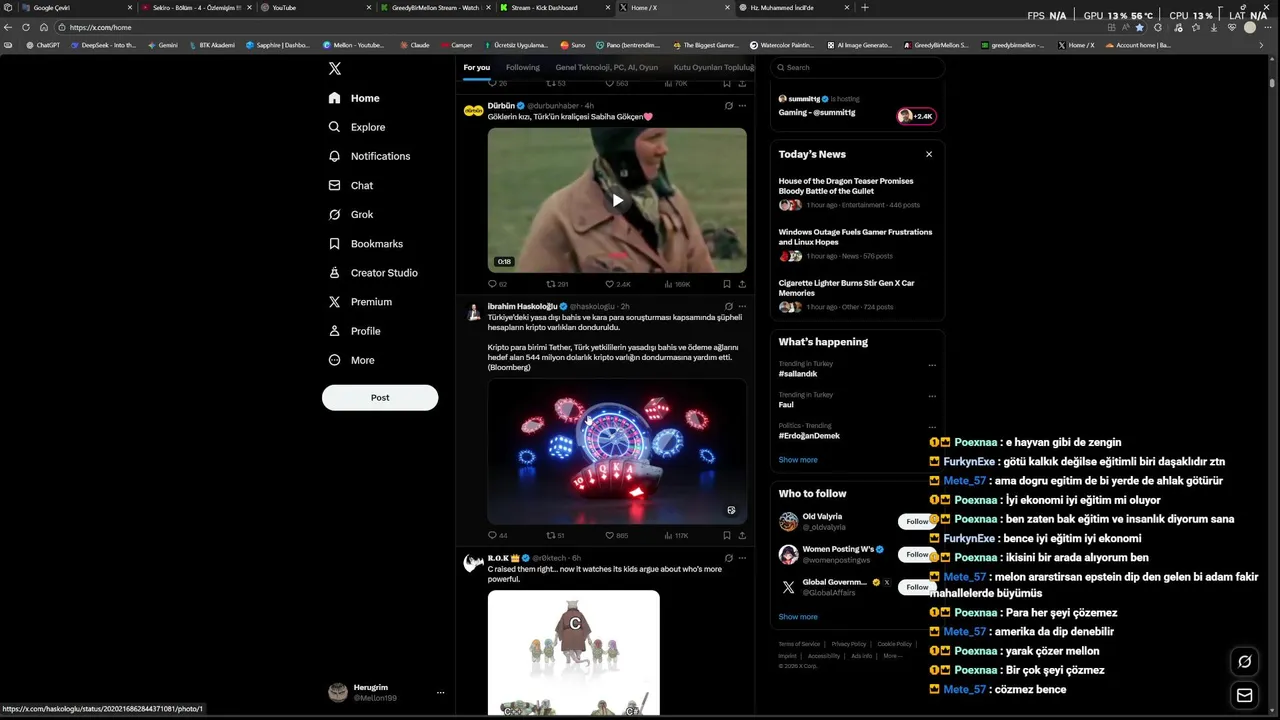Like the Haskoloğlu post with 865 likes
Screen dimensions: 1280x720
point(616,536)
